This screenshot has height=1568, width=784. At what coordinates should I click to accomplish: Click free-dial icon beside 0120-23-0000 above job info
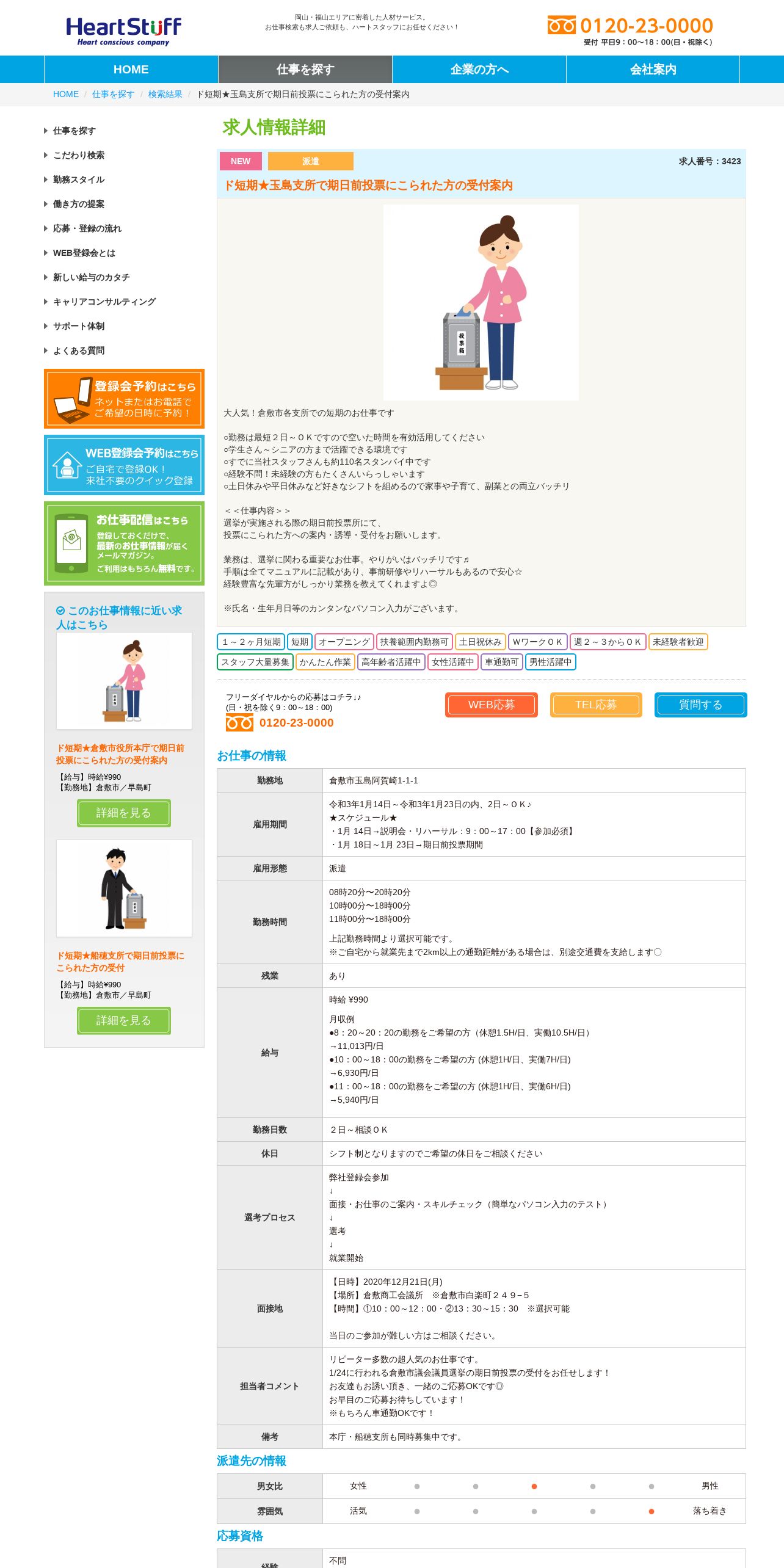click(239, 723)
